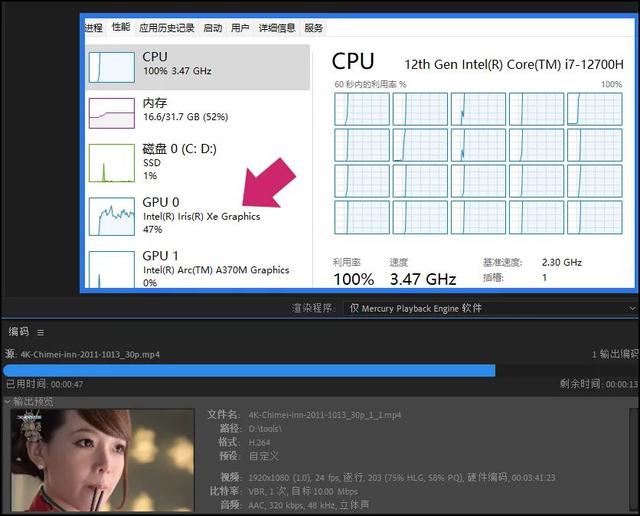This screenshot has width=640, height=516.
Task: Click the 视频 1920x1080 24 fps details line
Action: click(x=402, y=478)
